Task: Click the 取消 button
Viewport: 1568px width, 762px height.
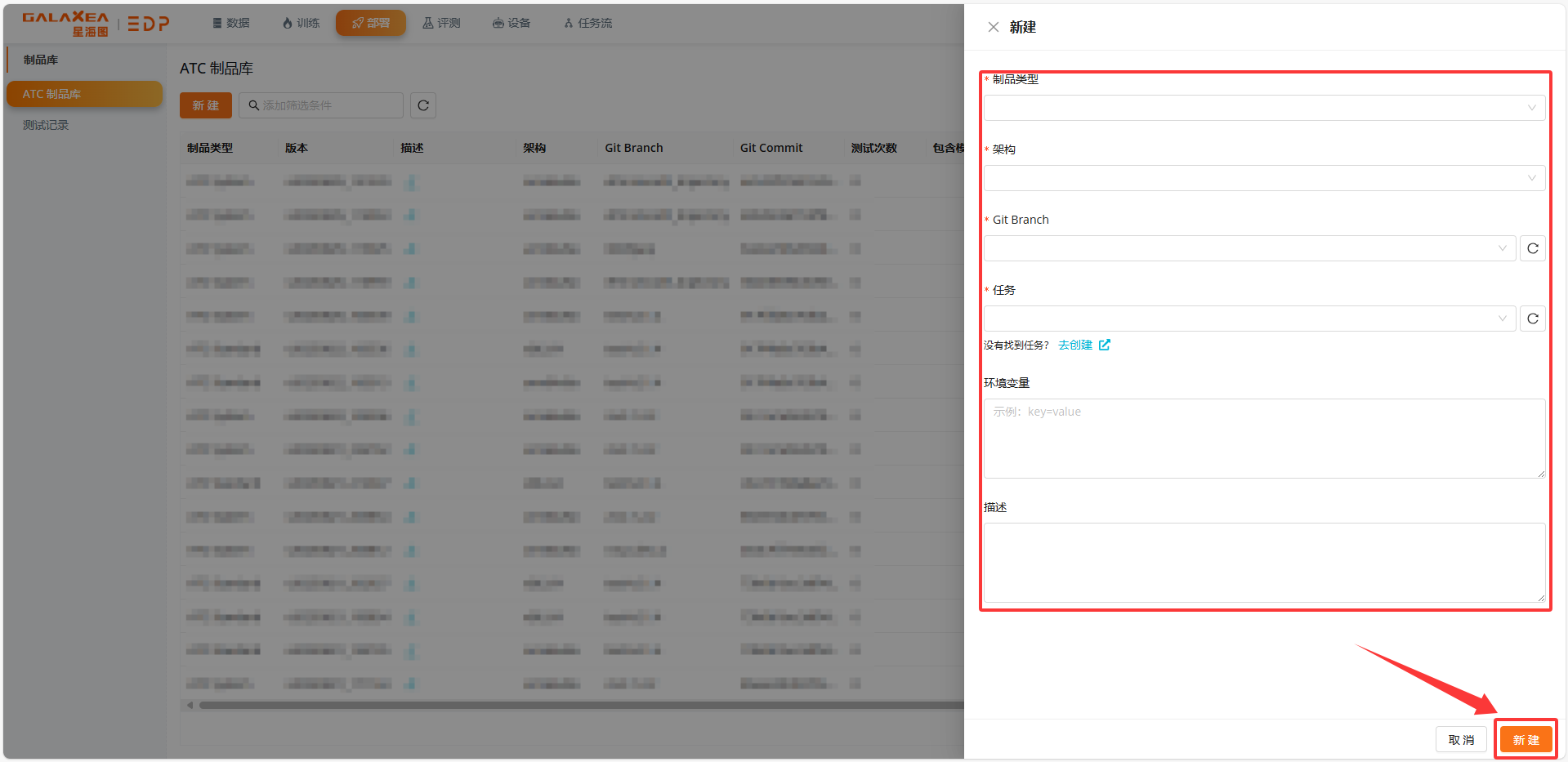Action: click(1460, 739)
